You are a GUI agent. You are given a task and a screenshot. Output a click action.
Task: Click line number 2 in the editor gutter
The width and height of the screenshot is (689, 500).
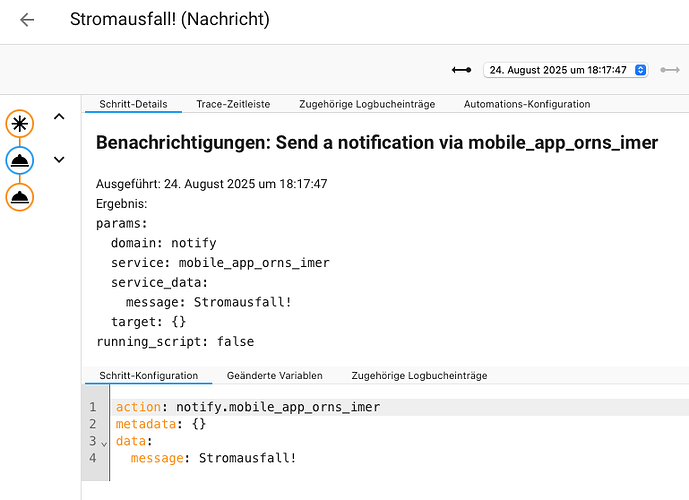tap(93, 424)
